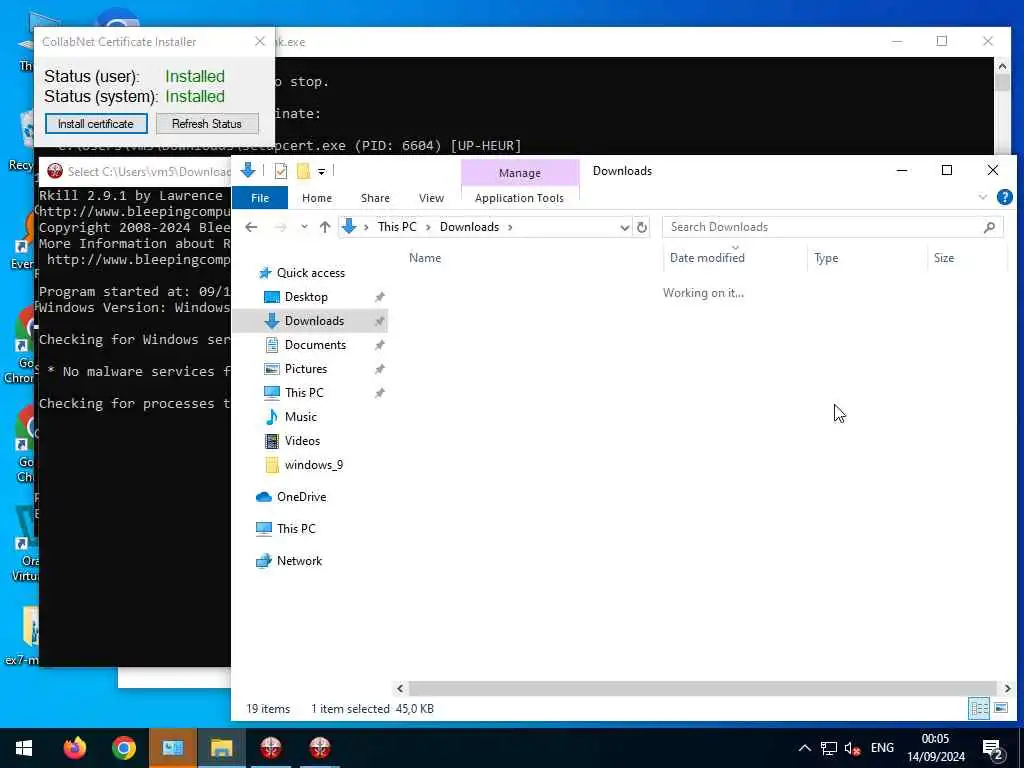
Task: Click the Properties quick access toolbar icon
Action: coord(281,171)
